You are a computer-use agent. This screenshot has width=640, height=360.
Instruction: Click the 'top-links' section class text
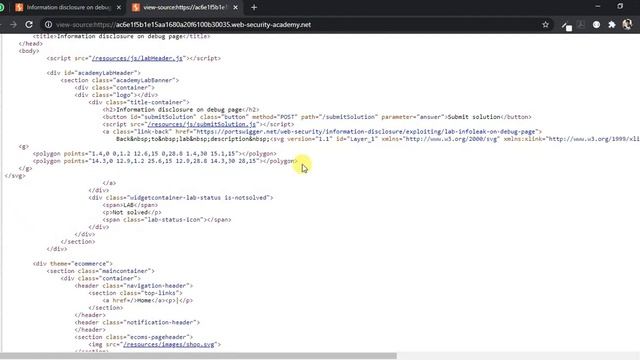tap(160, 293)
